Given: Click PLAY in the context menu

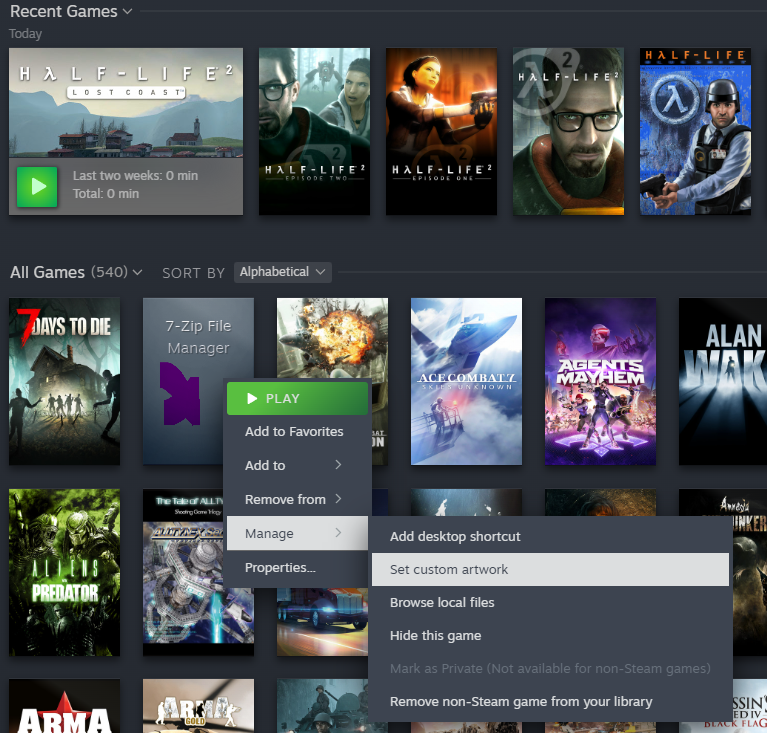Looking at the screenshot, I should tap(297, 398).
